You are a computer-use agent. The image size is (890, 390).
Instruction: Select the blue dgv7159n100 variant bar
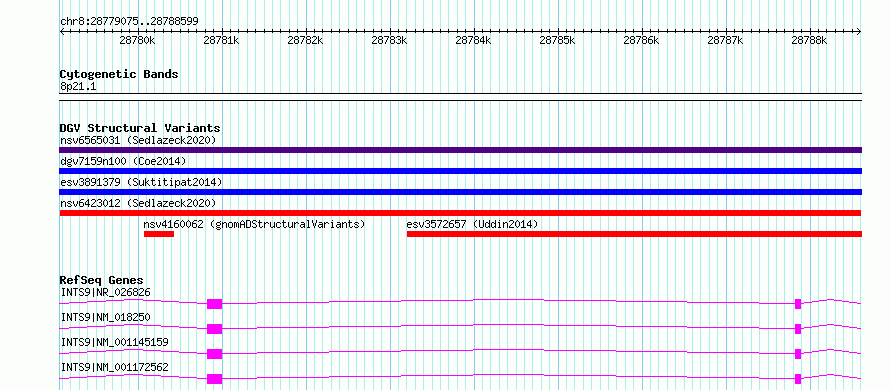460,171
